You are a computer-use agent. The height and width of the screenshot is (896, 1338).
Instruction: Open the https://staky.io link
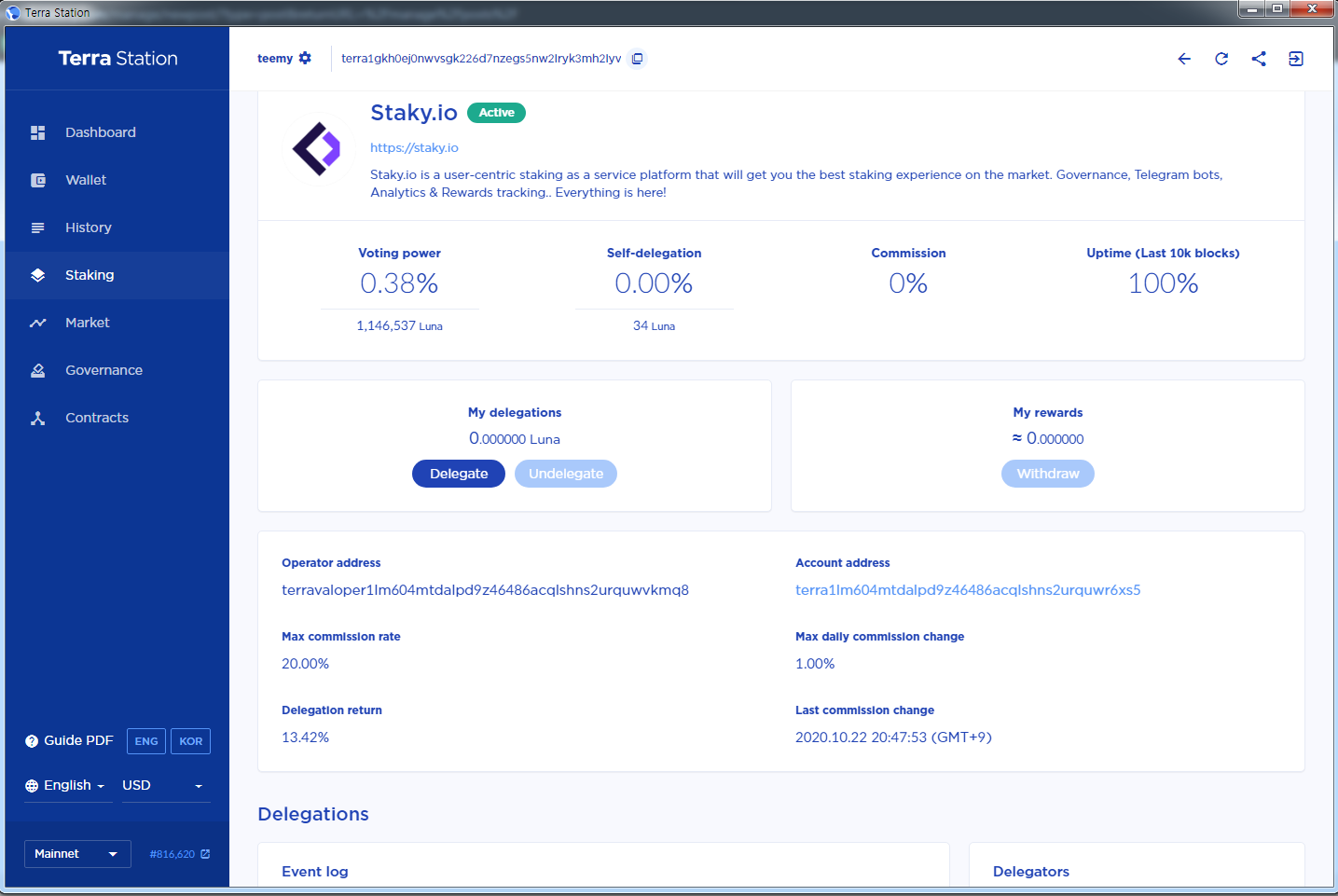tap(414, 147)
